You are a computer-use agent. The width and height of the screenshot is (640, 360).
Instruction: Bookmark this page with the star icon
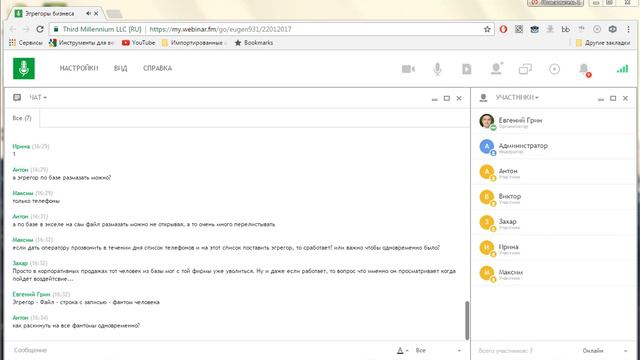[x=487, y=29]
